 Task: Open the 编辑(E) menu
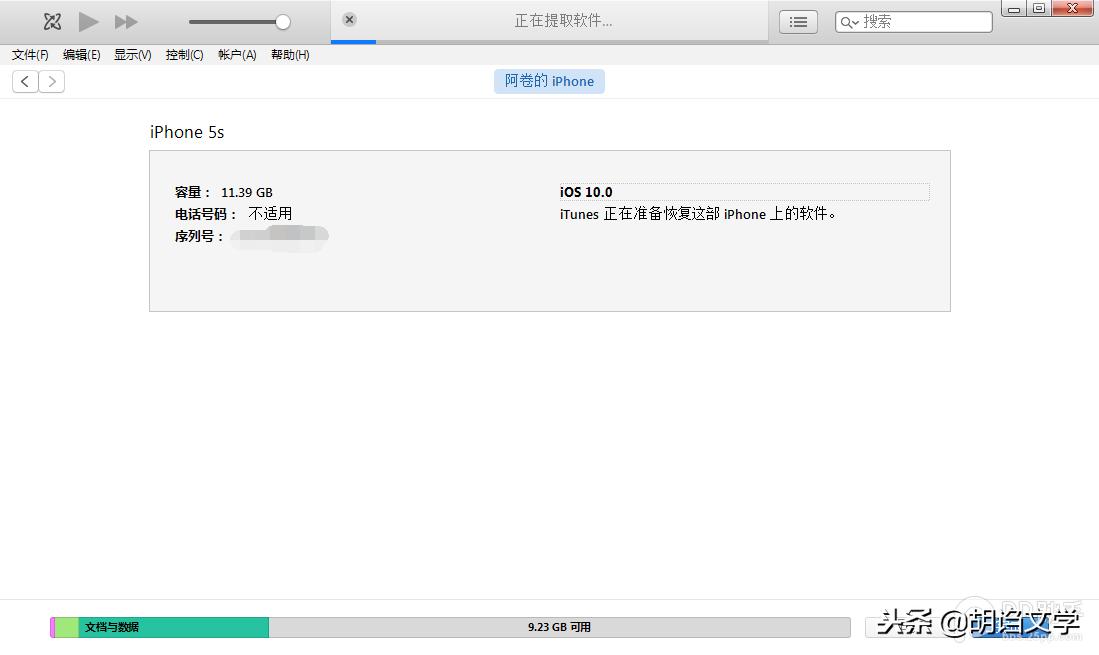[x=81, y=55]
